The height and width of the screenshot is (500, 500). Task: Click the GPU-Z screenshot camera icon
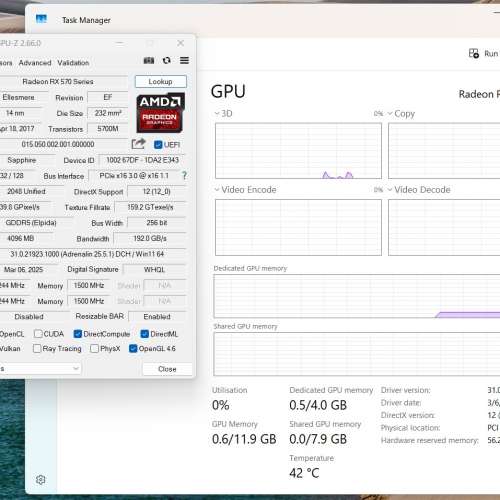(x=149, y=60)
